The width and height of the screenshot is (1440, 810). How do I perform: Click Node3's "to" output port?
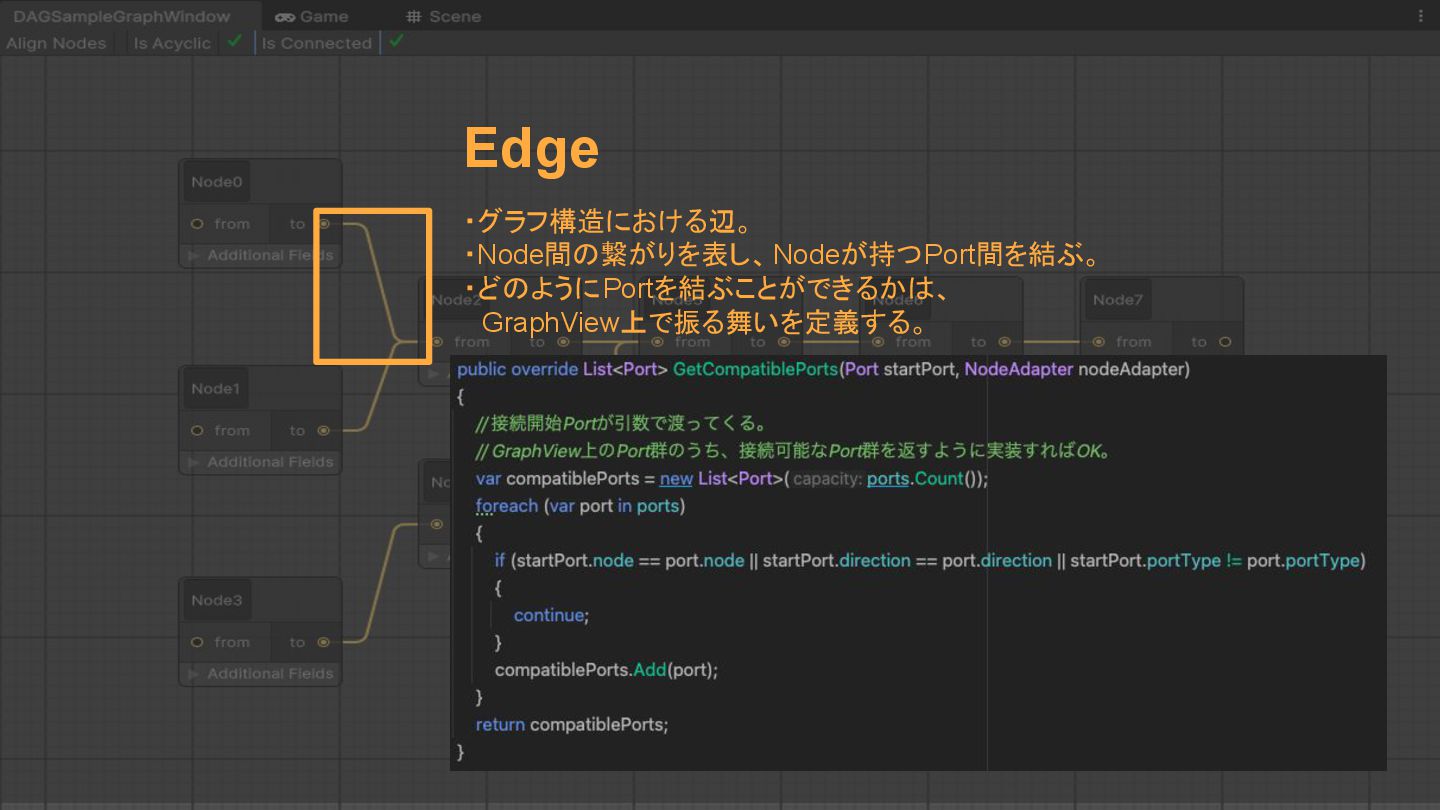click(x=323, y=643)
